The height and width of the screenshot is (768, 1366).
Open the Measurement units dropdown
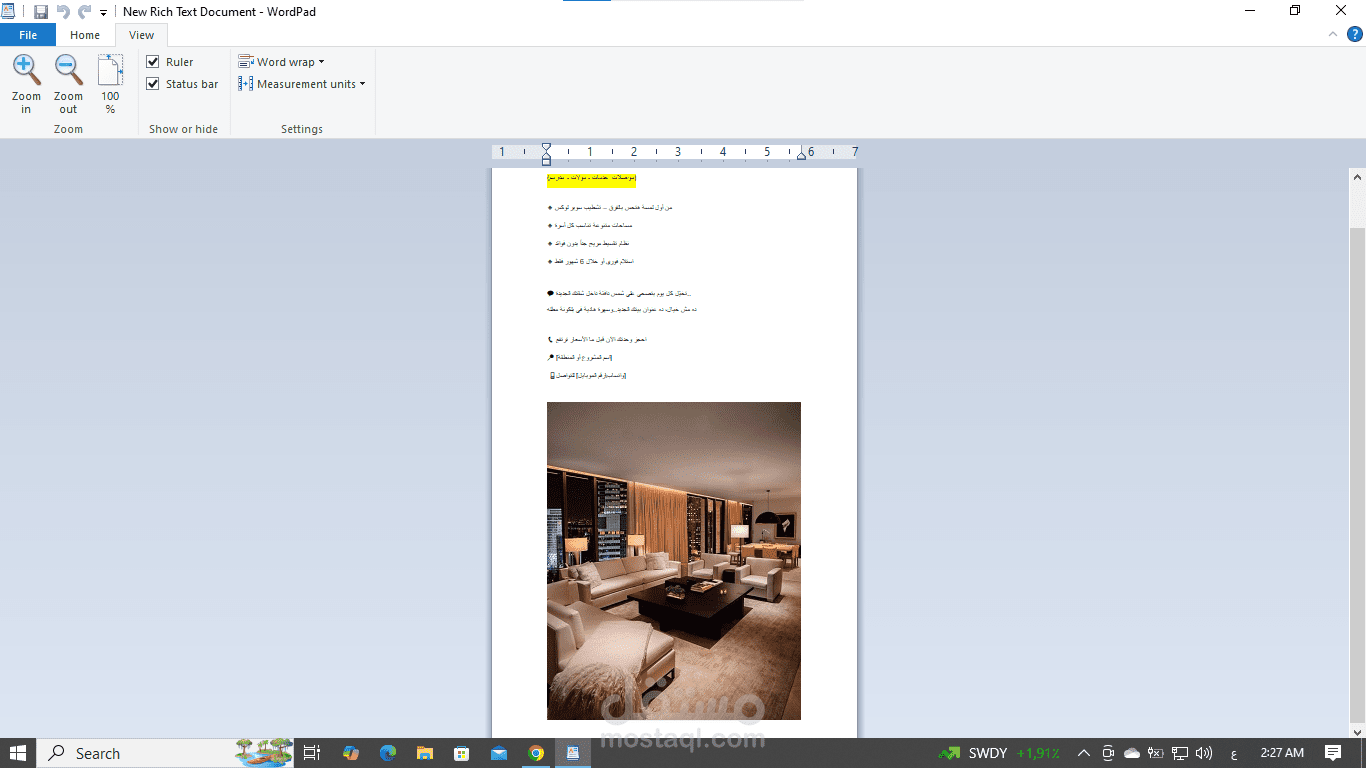(301, 84)
